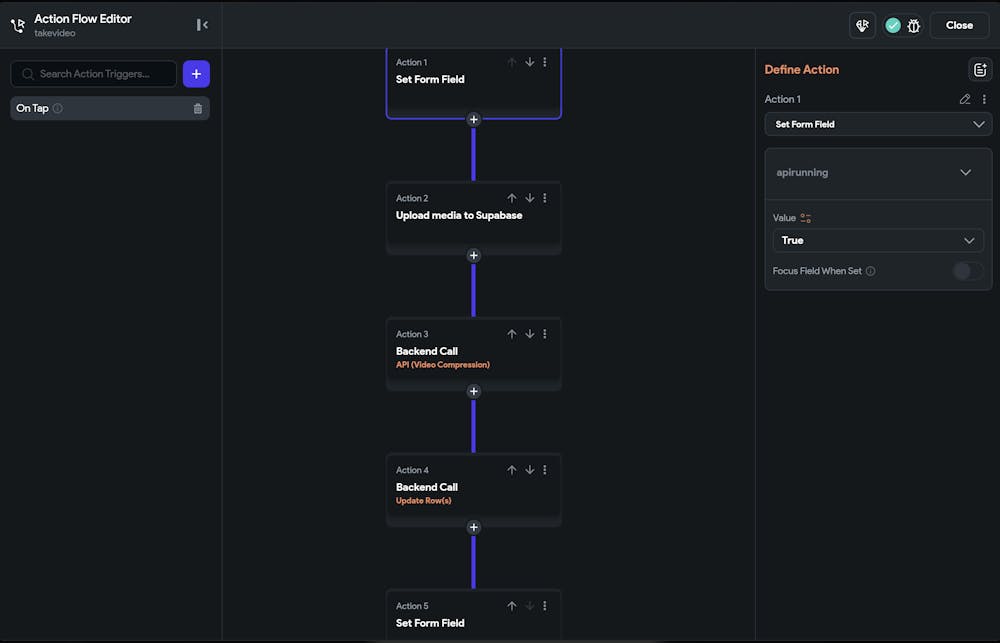The image size is (1000, 643).
Task: Open Action 2 three-dot options menu
Action: [x=545, y=198]
